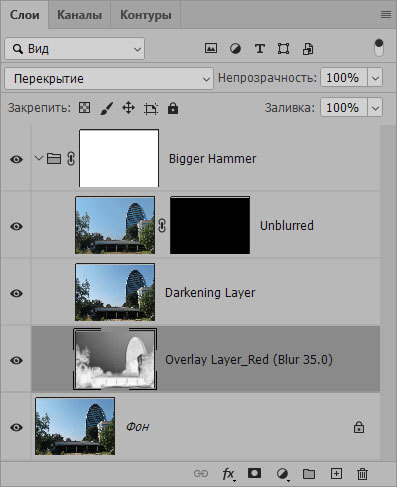The image size is (397, 487).
Task: Switch to the Каналы tab
Action: 79,15
